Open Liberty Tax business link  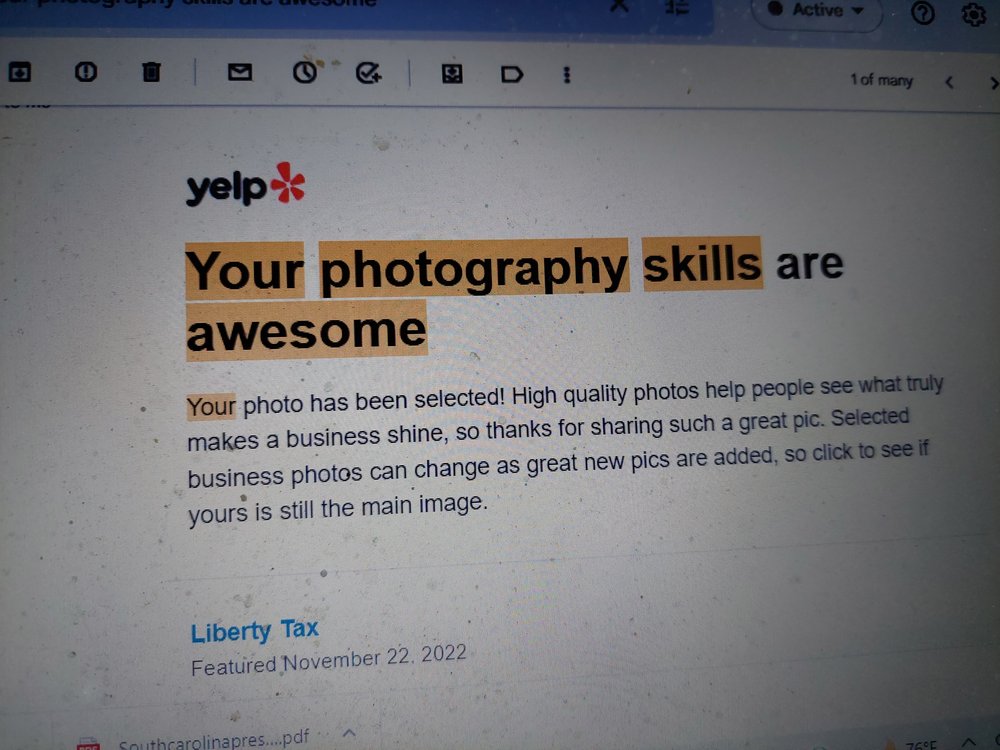(254, 631)
